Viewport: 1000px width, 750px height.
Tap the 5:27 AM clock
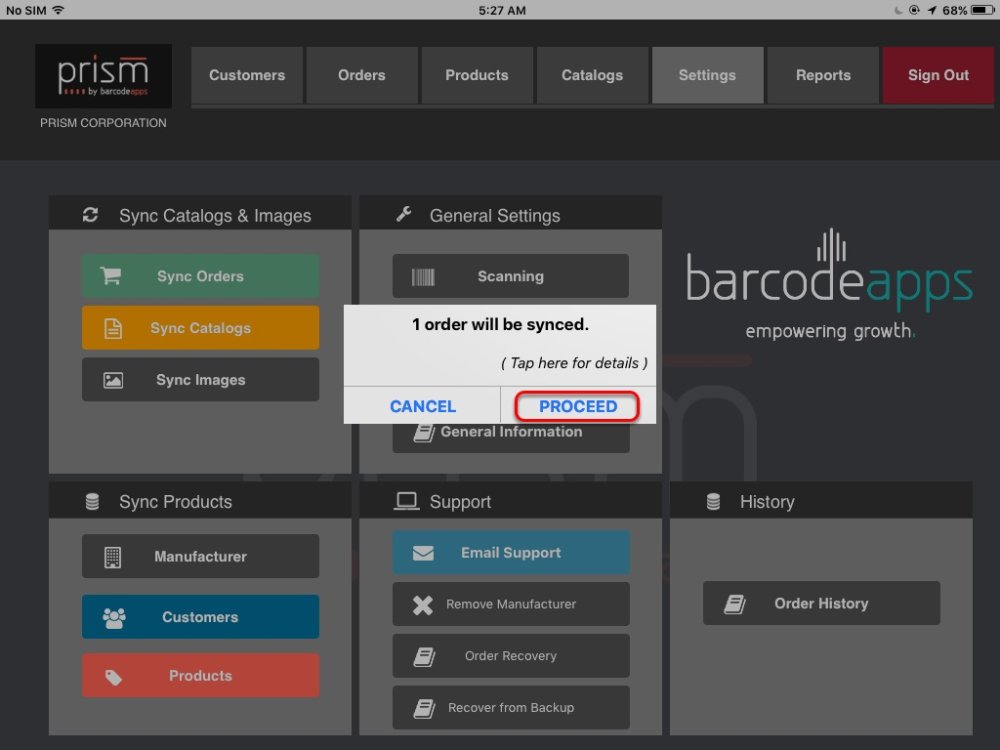click(502, 10)
